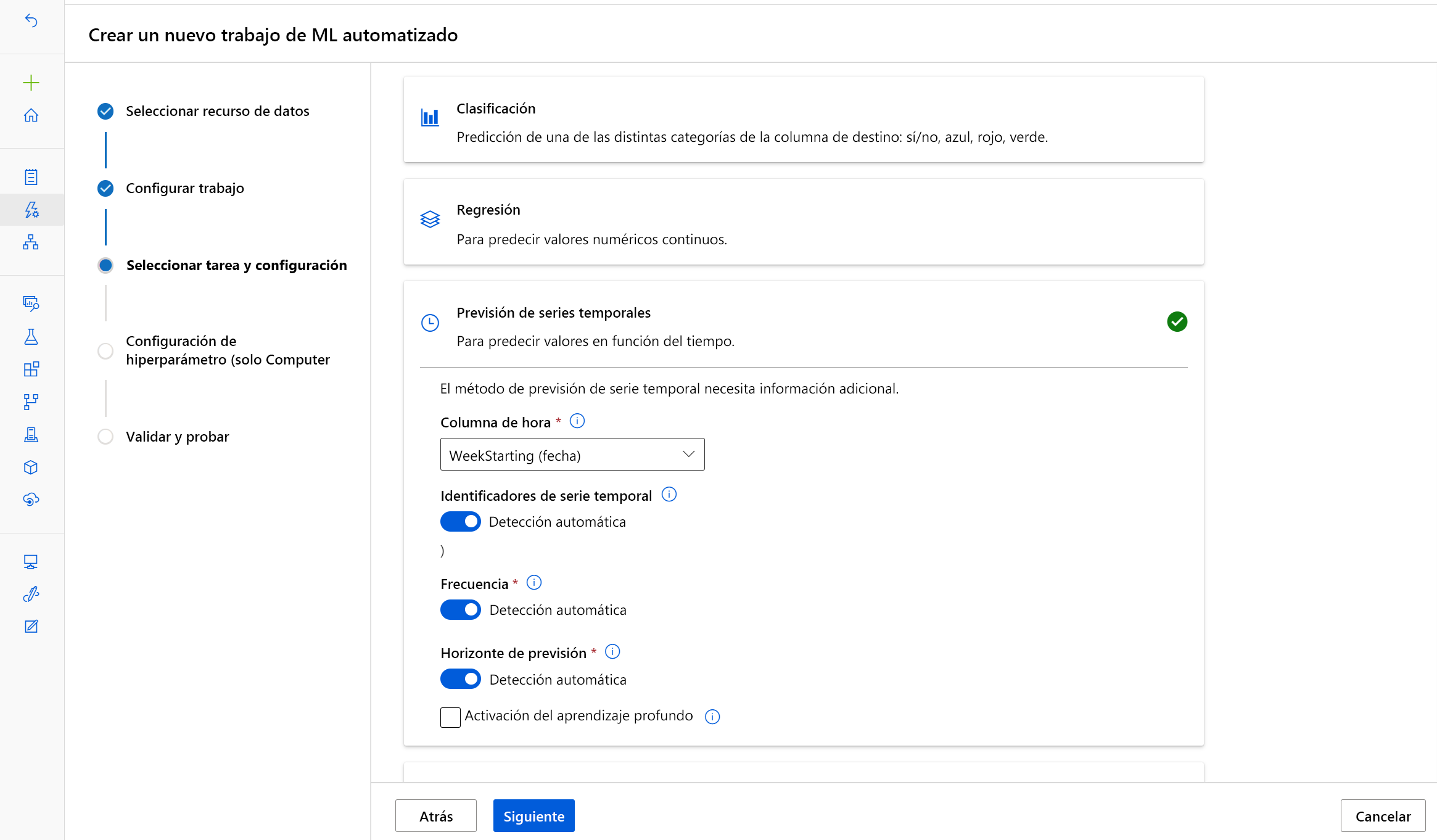Open the Notebooks clipboard icon

click(x=31, y=177)
